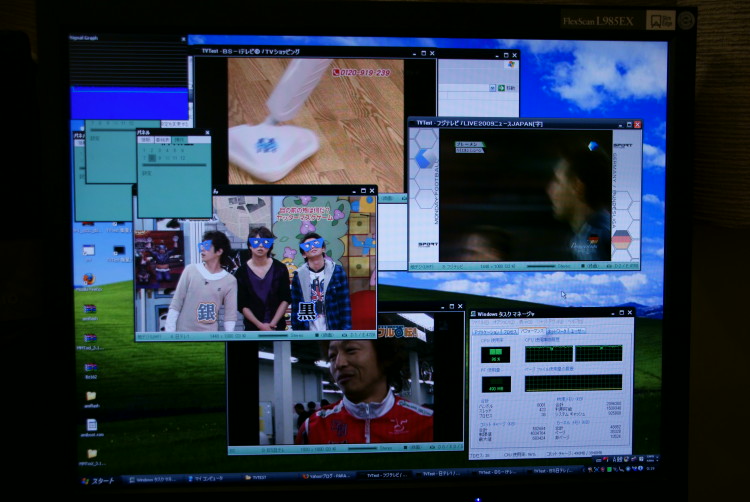
Task: Switch to Windows タスクマネージャ taskbar button
Action: [x=152, y=479]
